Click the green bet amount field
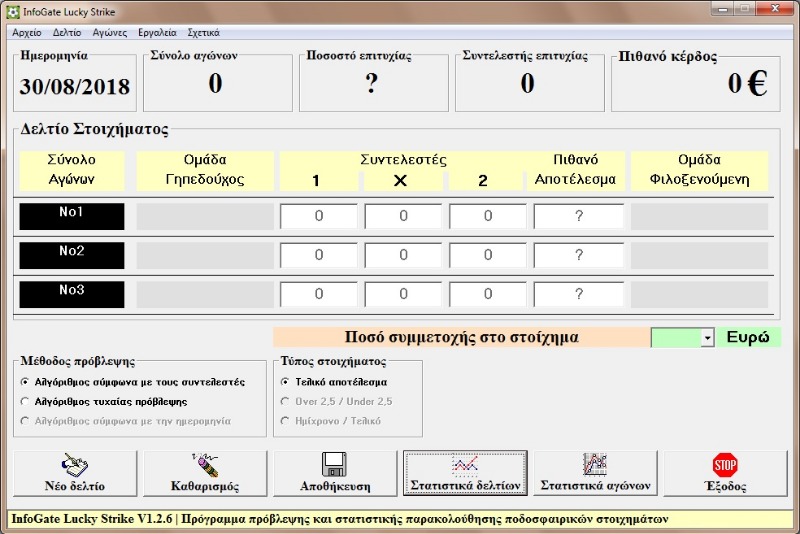The image size is (800, 534). click(676, 338)
